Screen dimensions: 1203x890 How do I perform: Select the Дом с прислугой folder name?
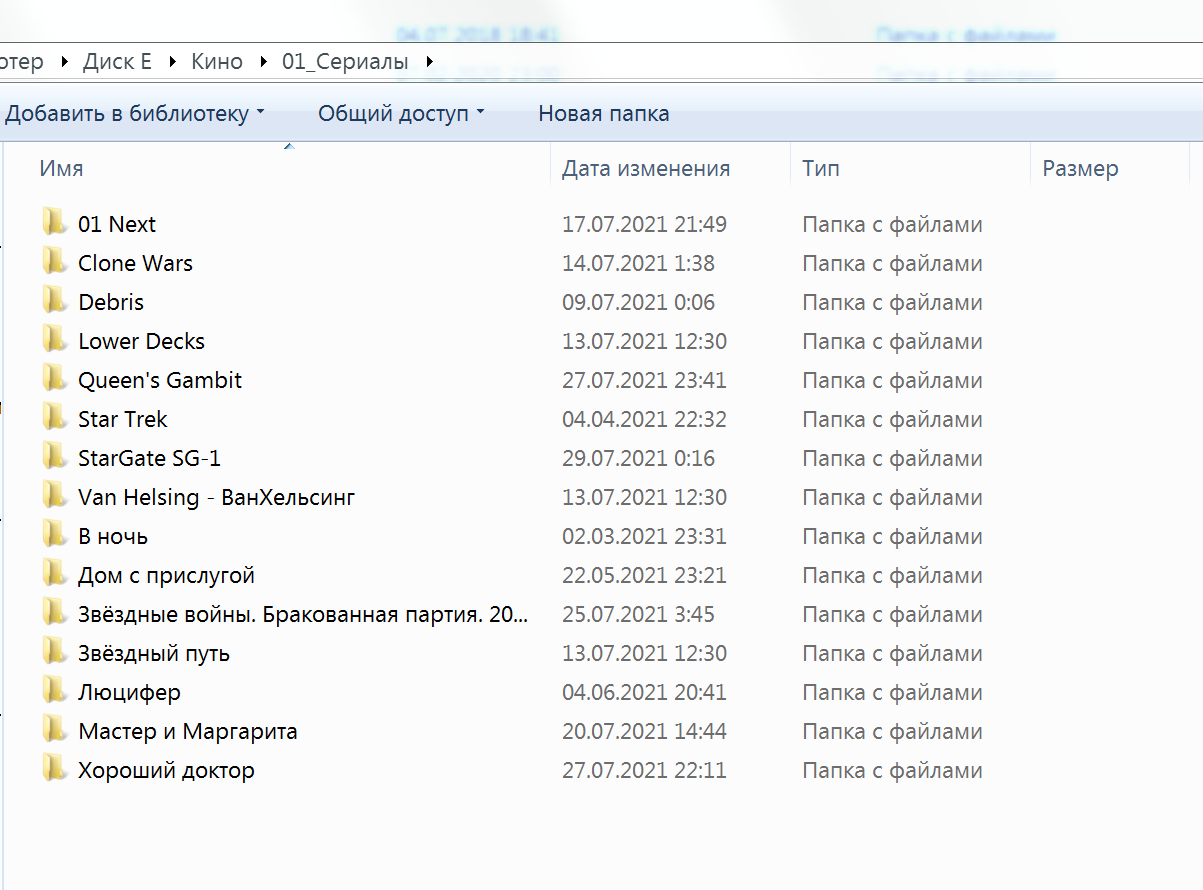pos(166,575)
